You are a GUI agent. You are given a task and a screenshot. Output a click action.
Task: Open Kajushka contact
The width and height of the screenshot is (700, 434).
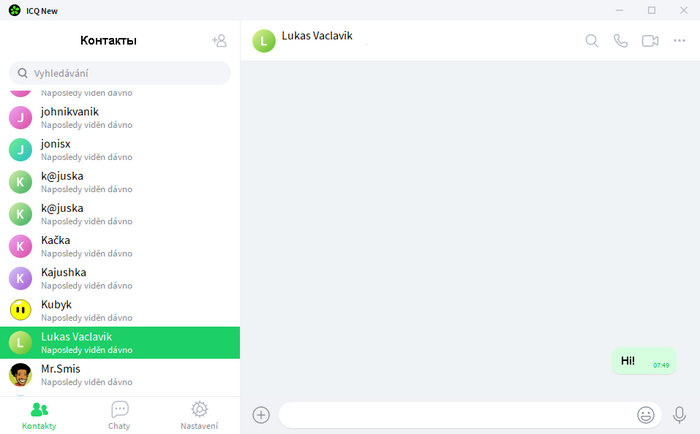pos(120,278)
